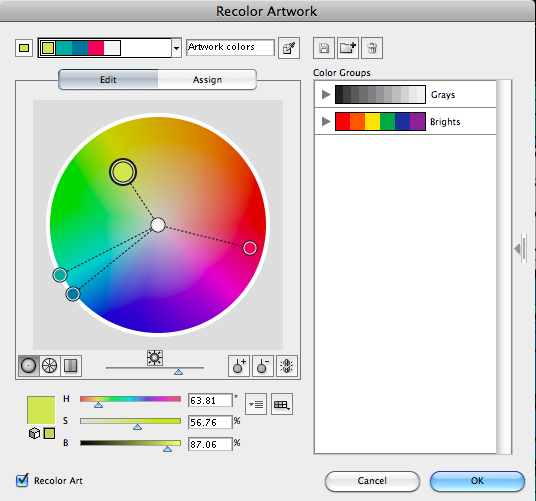This screenshot has height=501, width=536.
Task: Switch to the Assign tab
Action: (x=207, y=80)
